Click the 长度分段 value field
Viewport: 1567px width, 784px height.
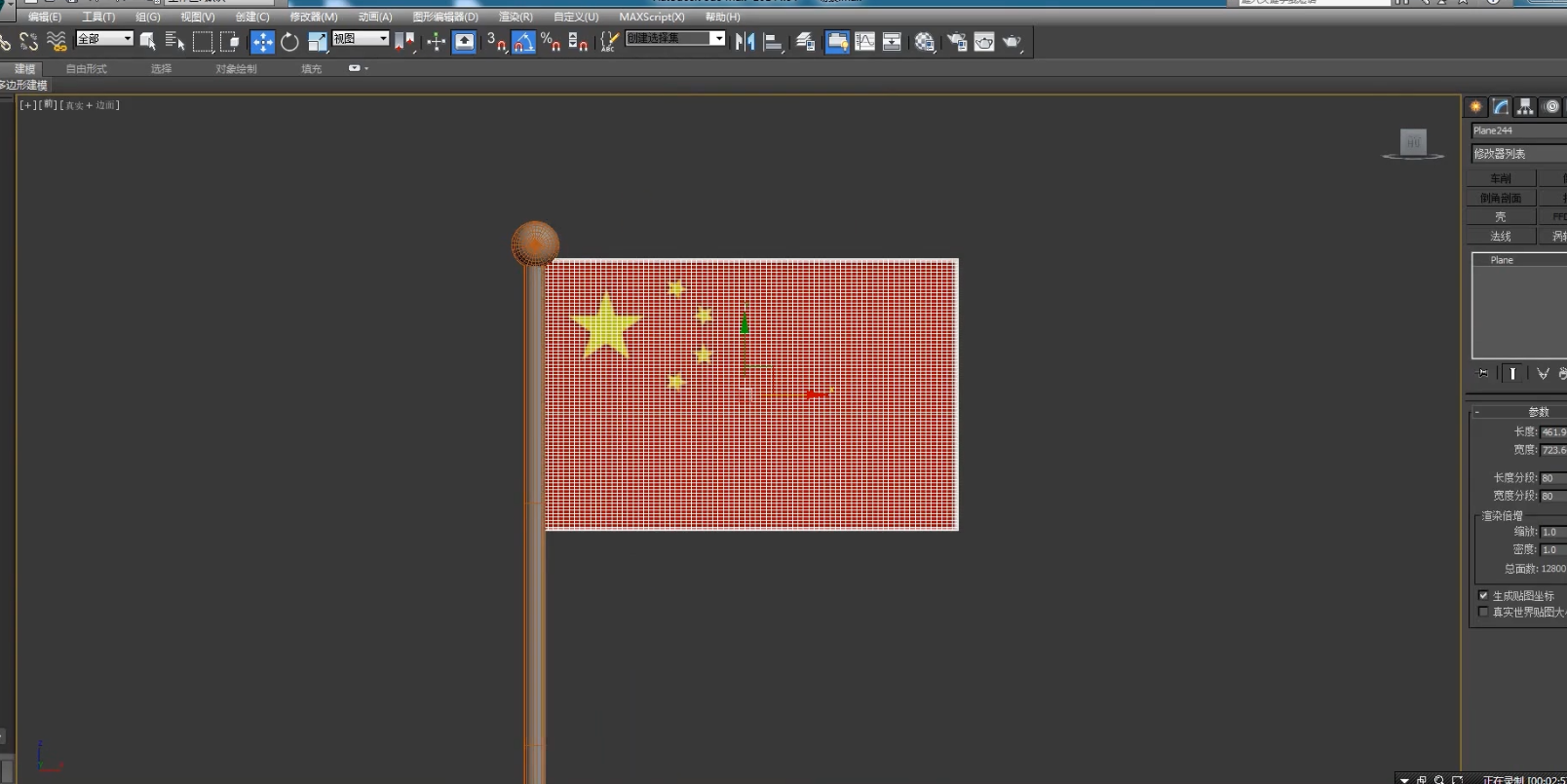(x=1553, y=478)
